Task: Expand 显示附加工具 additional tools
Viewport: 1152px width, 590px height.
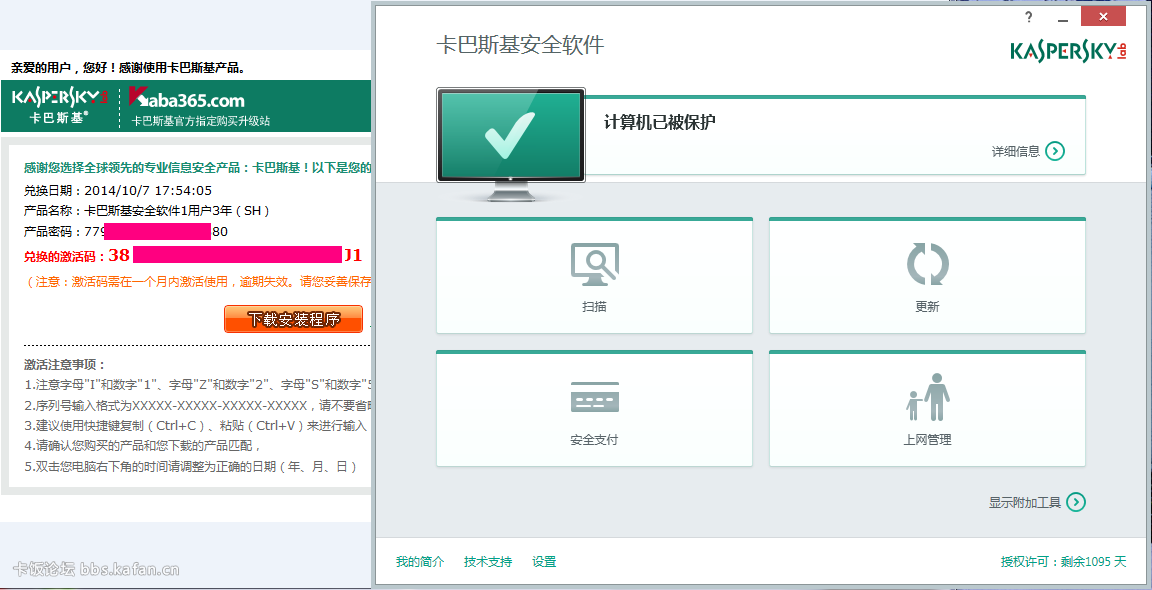Action: 1037,503
